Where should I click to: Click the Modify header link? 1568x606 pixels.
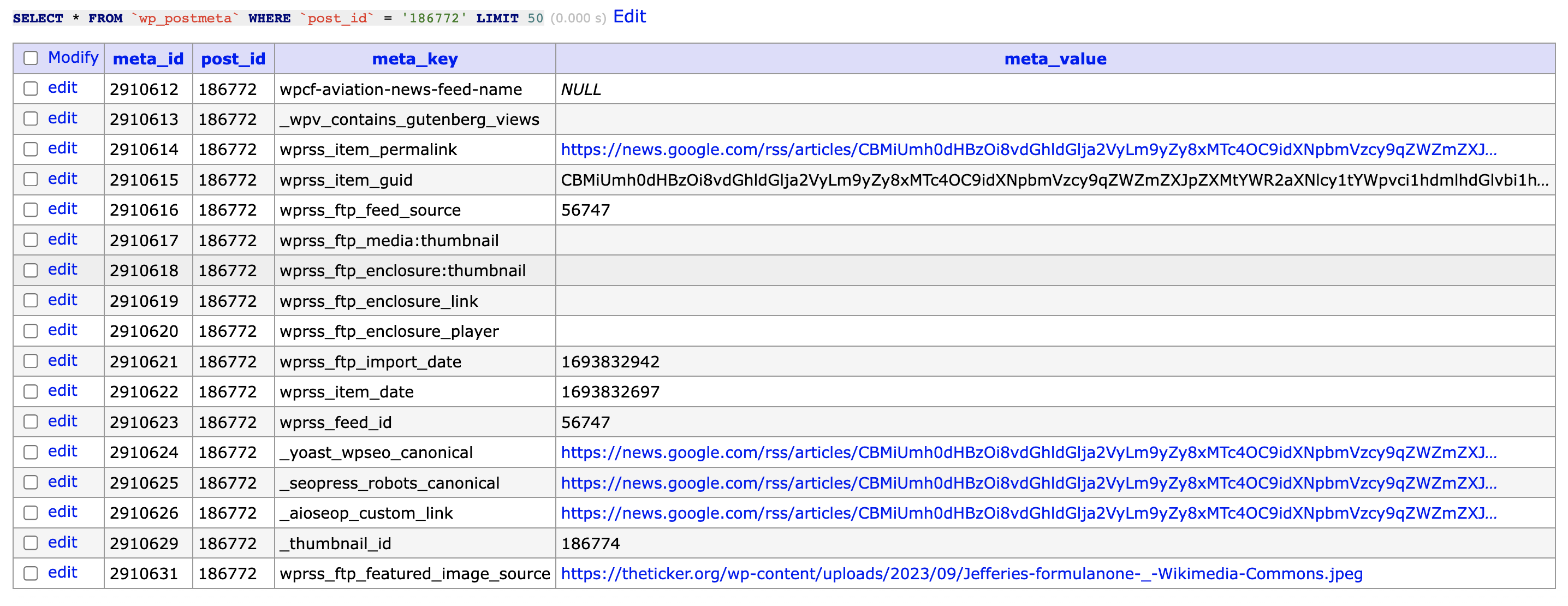point(73,57)
